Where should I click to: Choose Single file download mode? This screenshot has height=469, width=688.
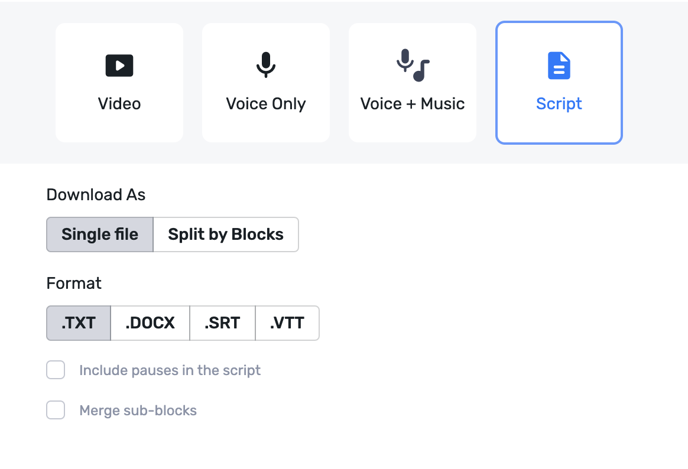pyautogui.click(x=100, y=234)
